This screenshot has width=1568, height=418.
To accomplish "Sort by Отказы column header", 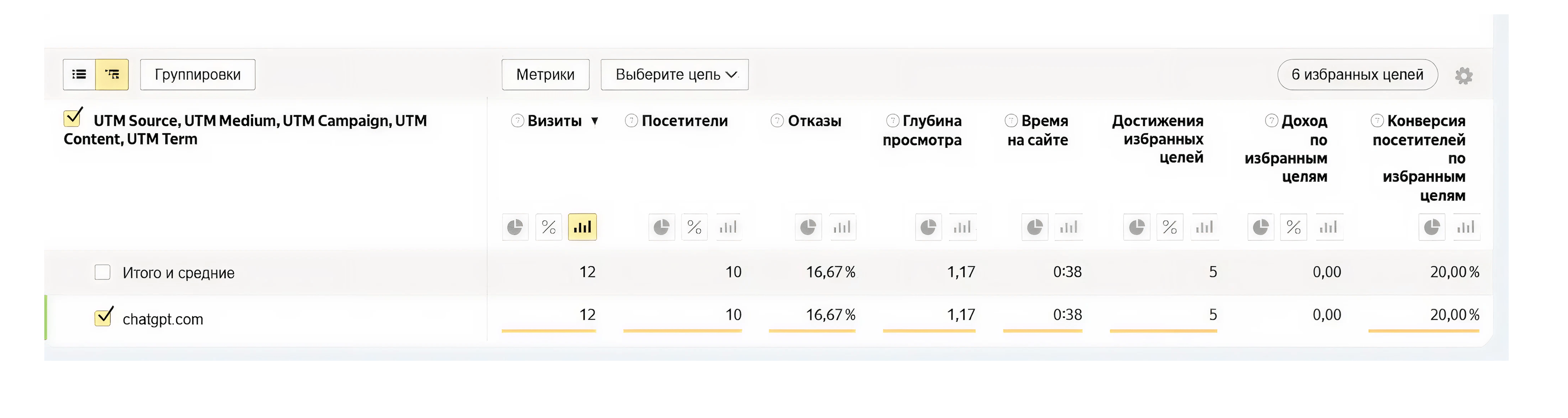I will (x=814, y=121).
